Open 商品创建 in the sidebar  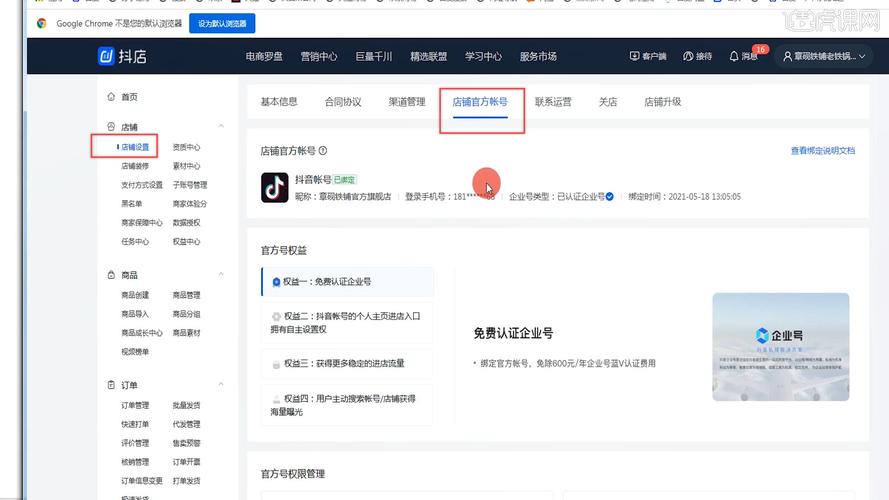click(135, 295)
